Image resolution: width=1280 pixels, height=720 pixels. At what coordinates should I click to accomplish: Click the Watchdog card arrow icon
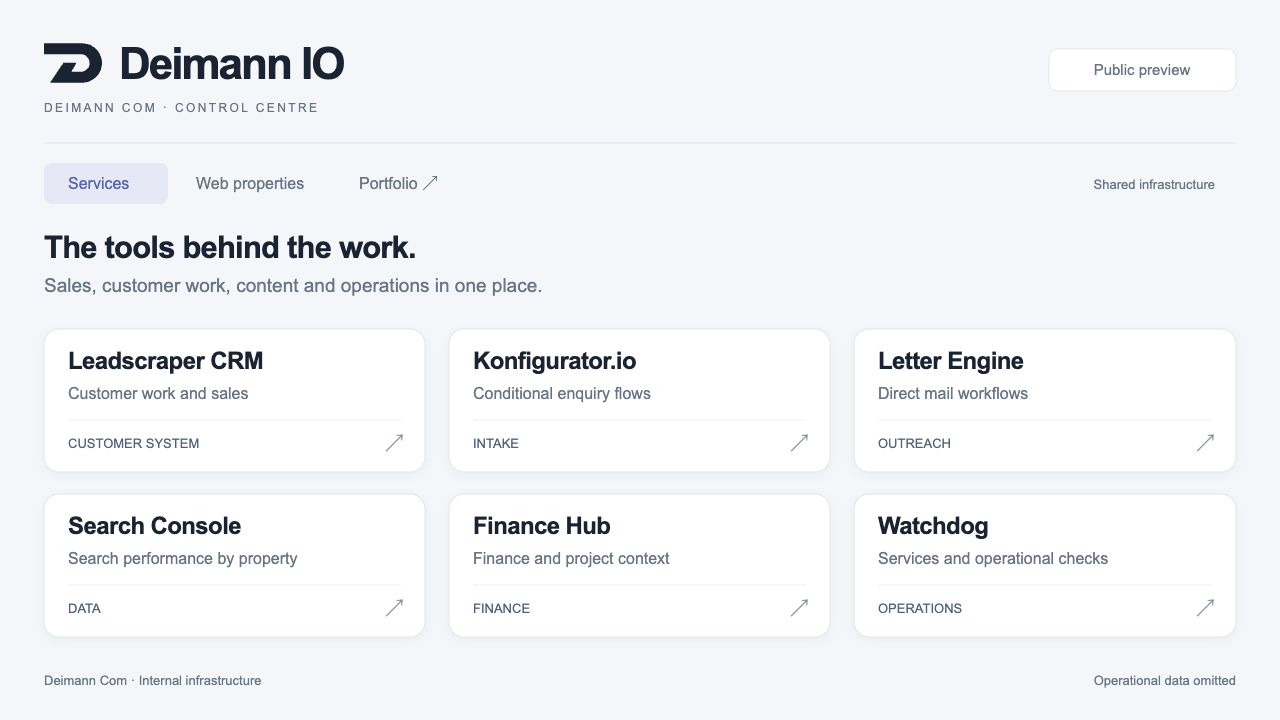click(1205, 608)
